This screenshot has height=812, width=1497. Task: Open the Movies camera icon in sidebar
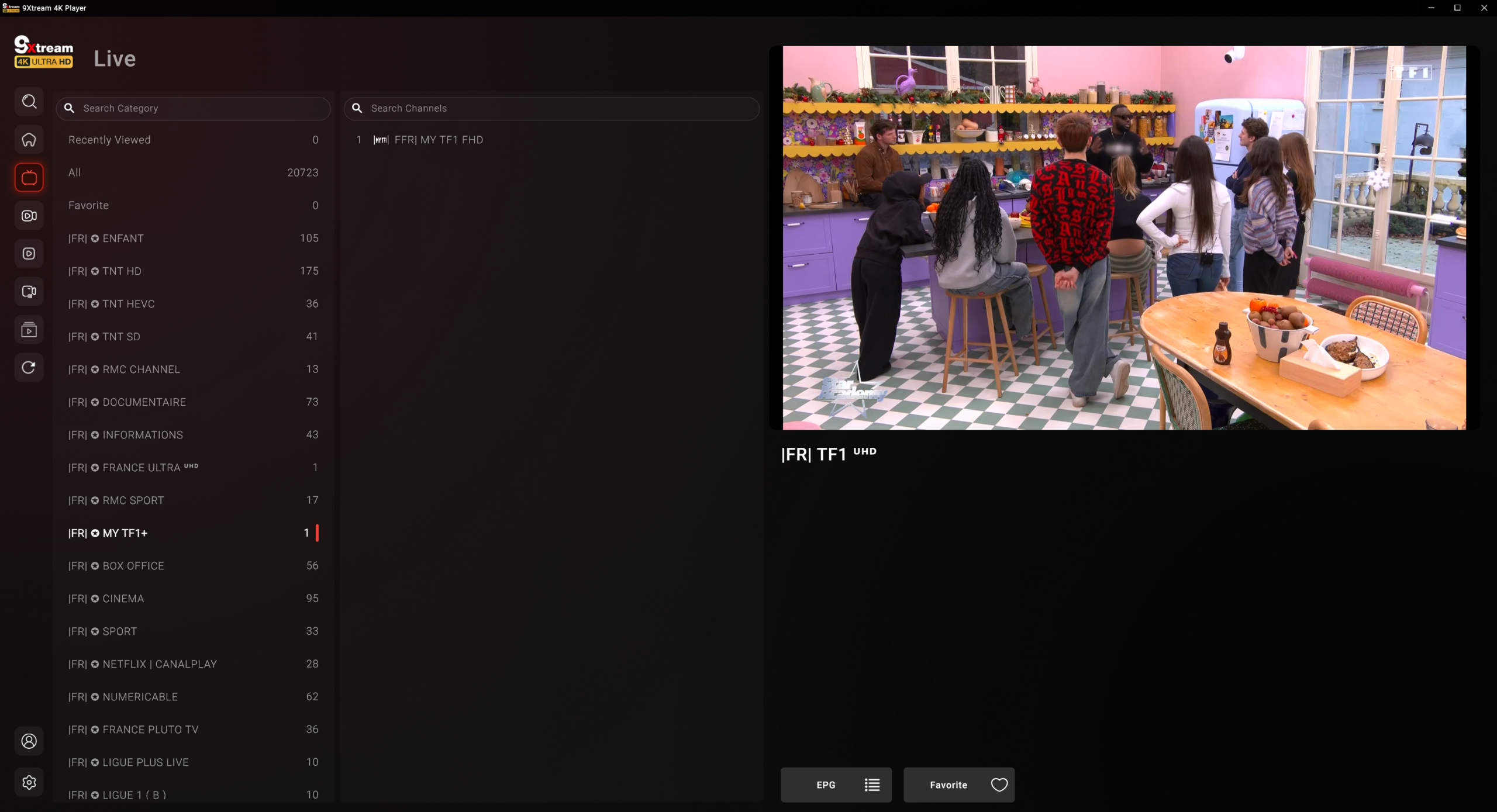[x=29, y=216]
